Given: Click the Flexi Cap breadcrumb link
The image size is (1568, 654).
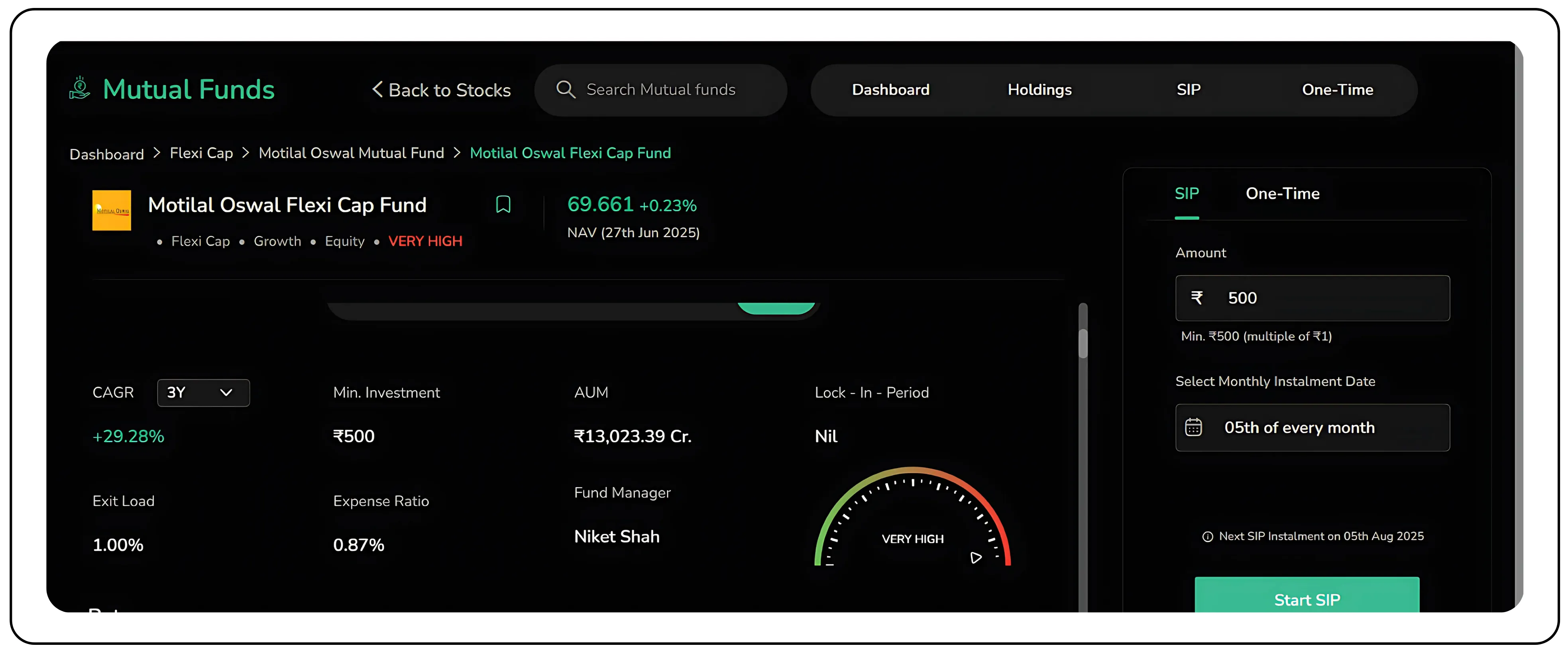Looking at the screenshot, I should (x=201, y=153).
